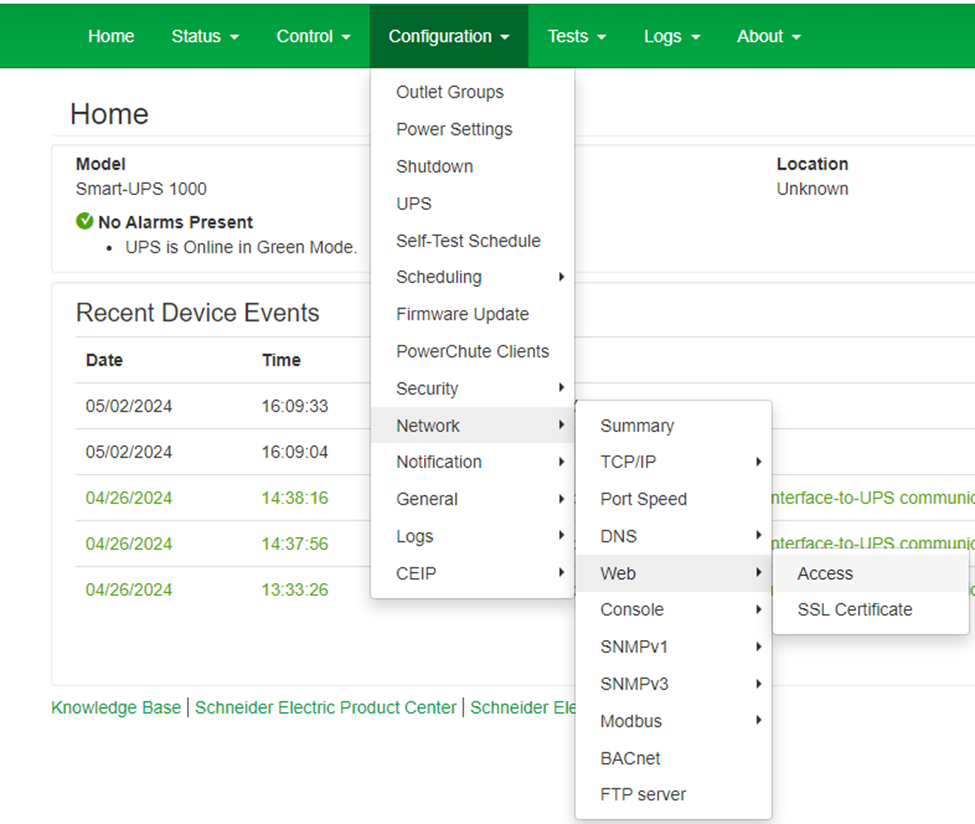The image size is (975, 824).
Task: Click the green No Alarms checkmark icon
Action: 84,221
